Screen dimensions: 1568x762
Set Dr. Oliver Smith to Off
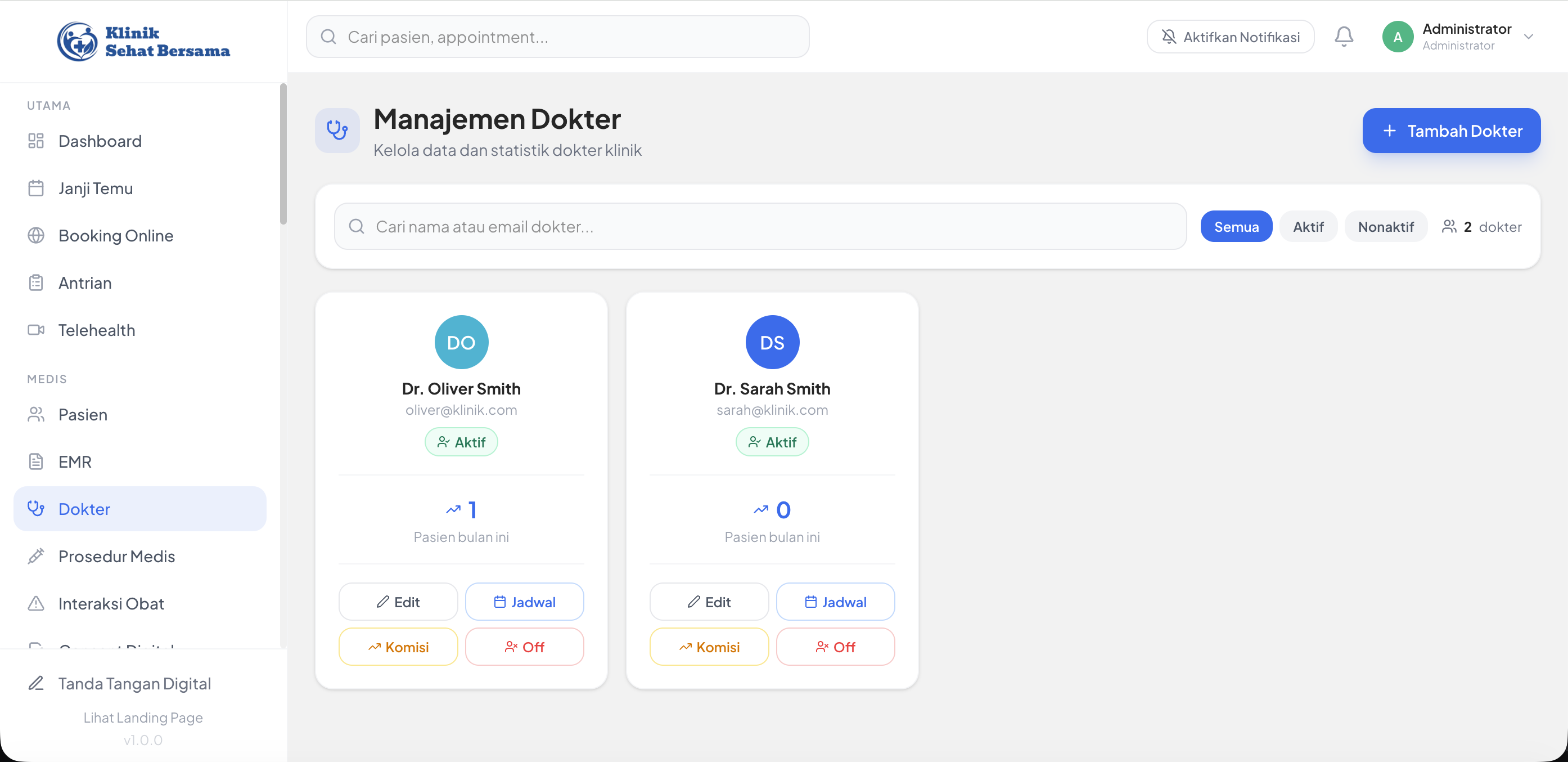524,647
